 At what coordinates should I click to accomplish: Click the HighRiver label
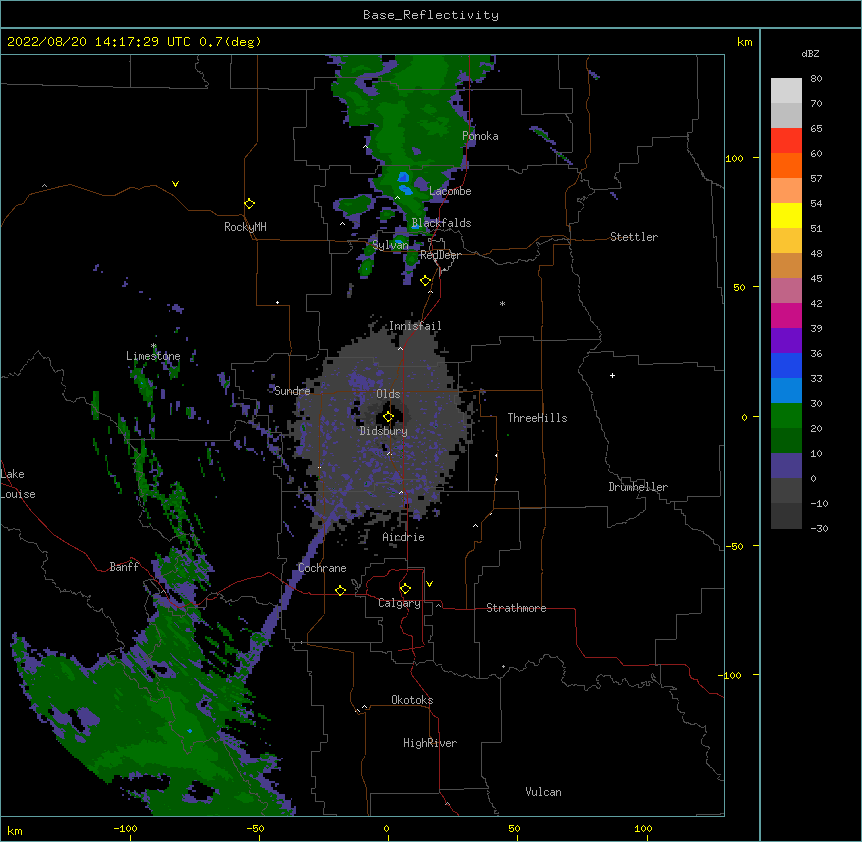coord(430,743)
